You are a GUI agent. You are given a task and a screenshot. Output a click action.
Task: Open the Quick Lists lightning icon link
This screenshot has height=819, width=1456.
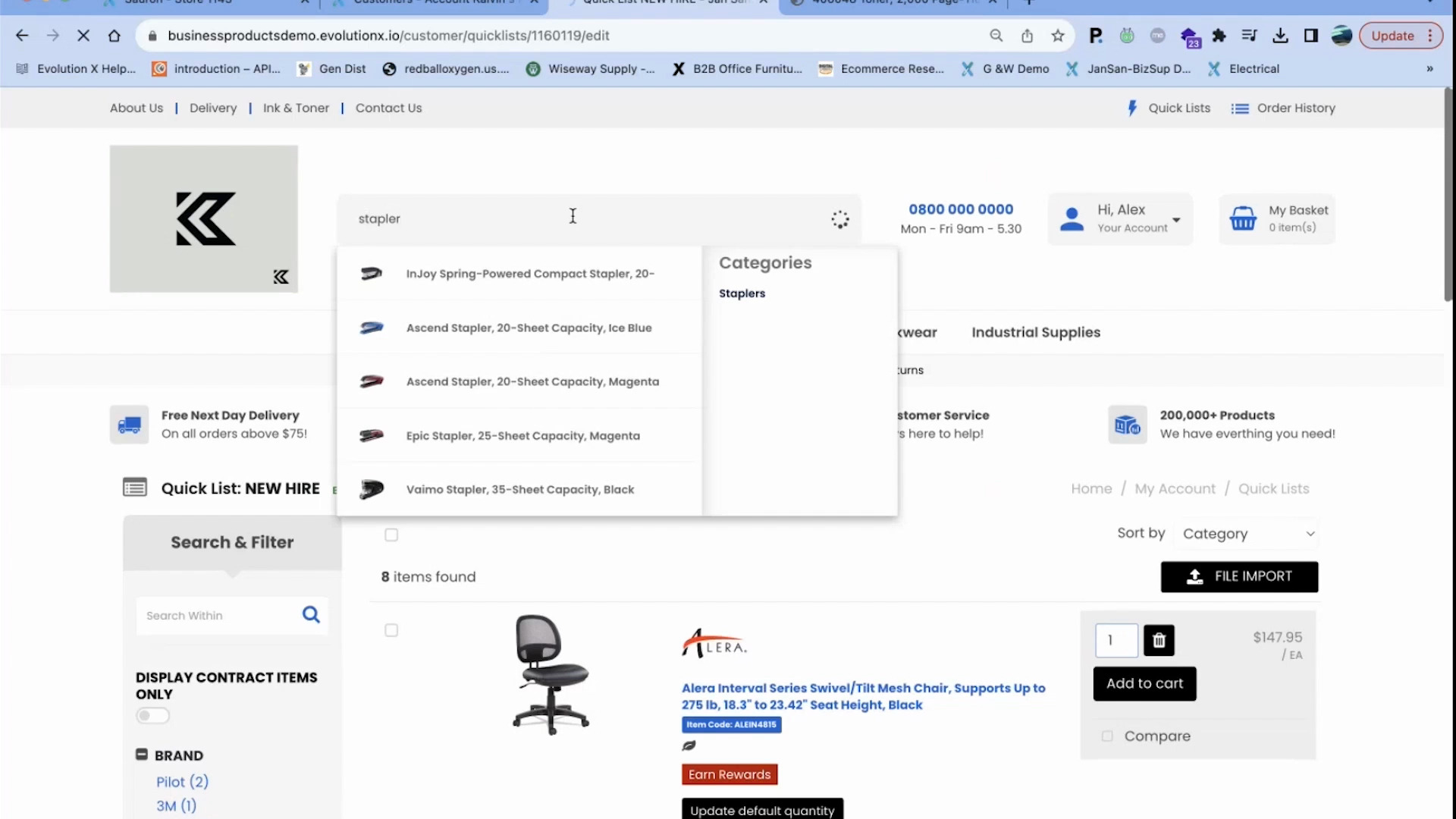1132,108
